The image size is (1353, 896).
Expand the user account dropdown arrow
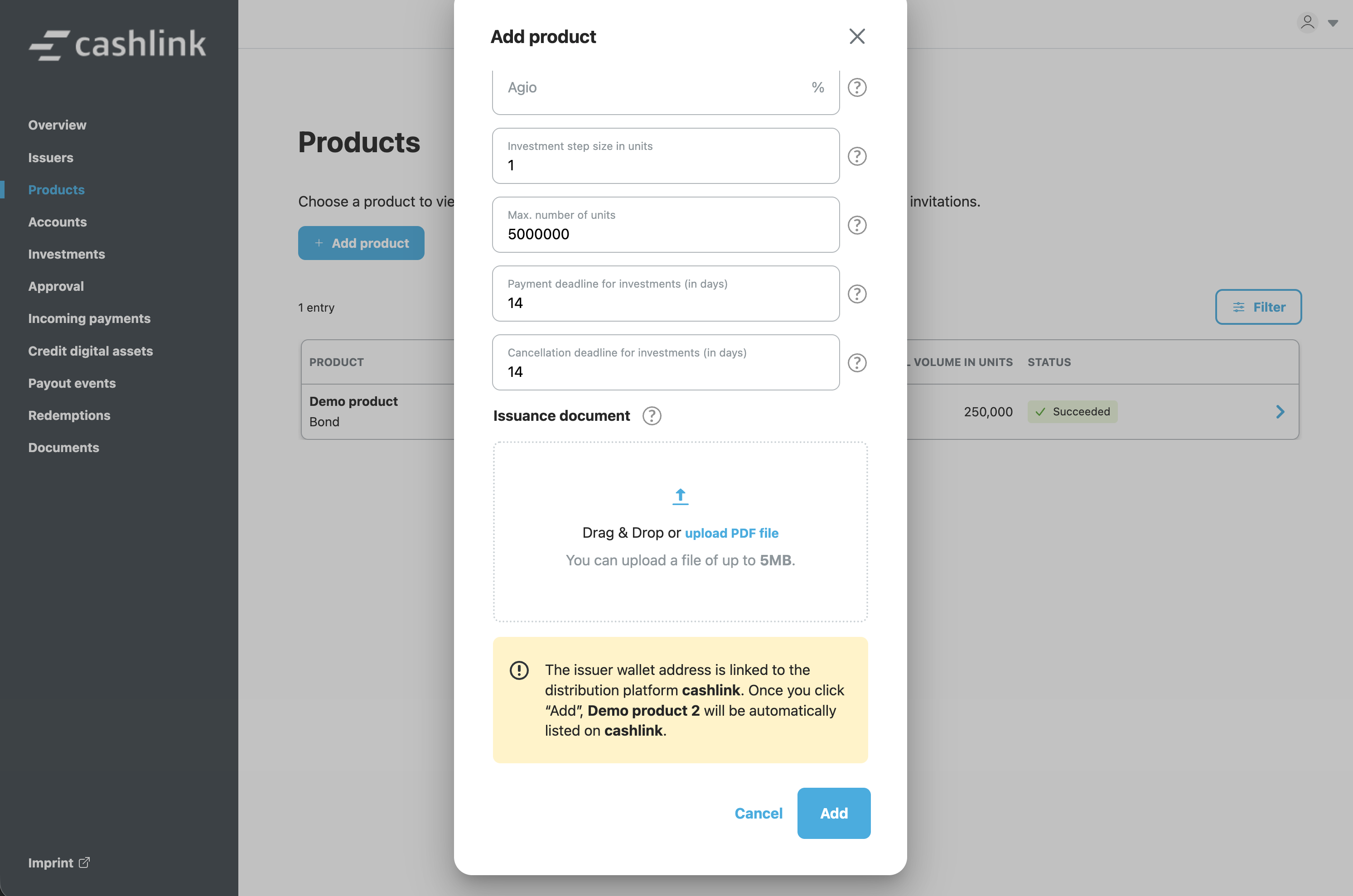(1333, 24)
